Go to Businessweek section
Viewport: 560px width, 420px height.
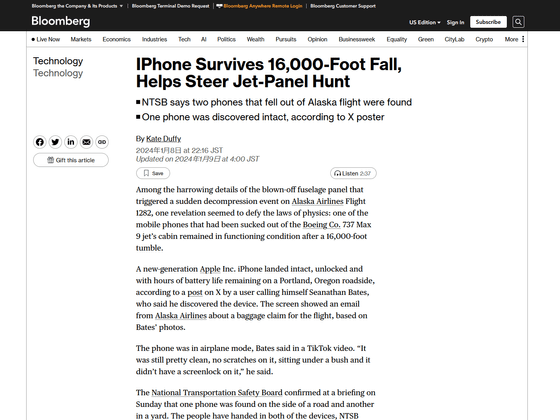(357, 39)
